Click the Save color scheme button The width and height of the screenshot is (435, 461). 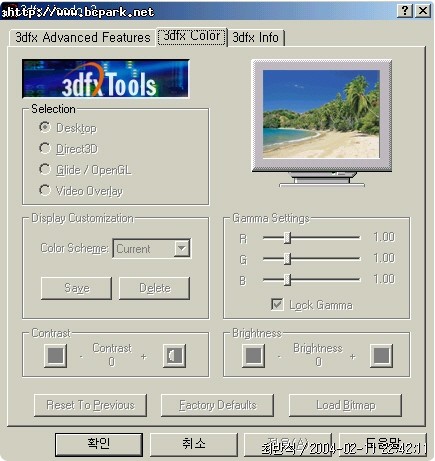(x=76, y=288)
